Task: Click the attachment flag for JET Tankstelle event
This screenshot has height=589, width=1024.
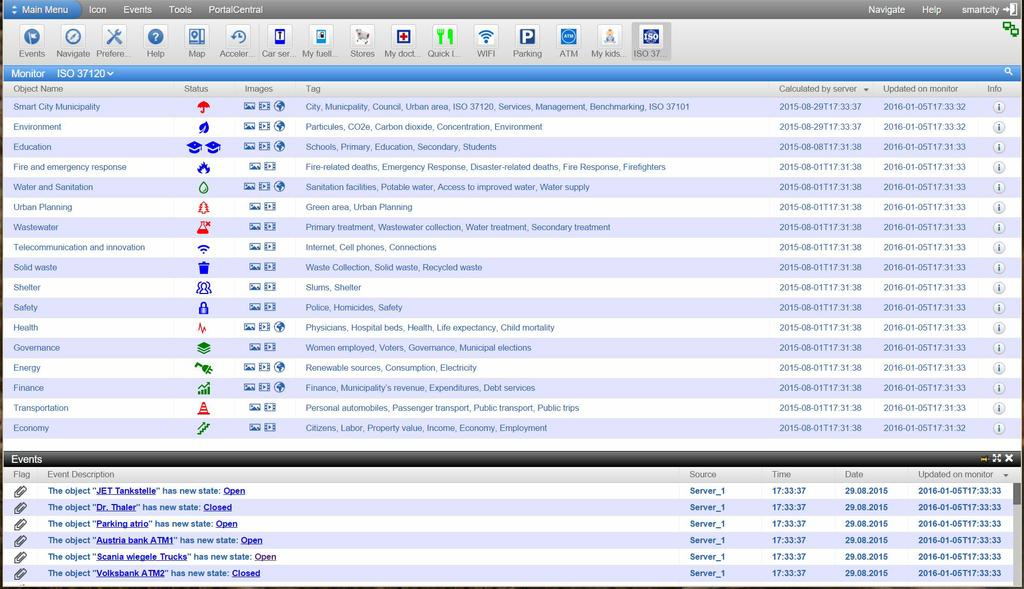Action: 20,491
